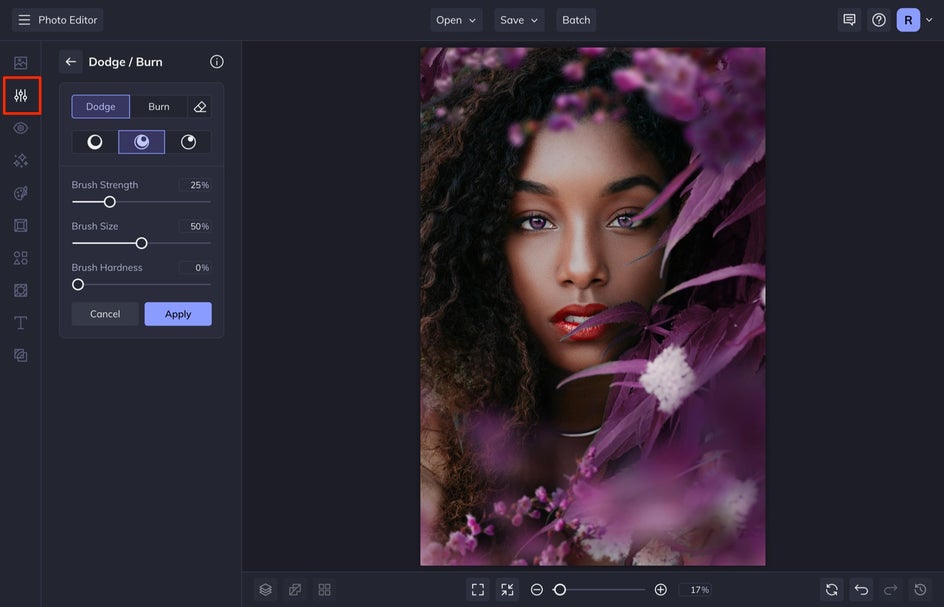Open the Textures sidebar icon
Image resolution: width=944 pixels, height=607 pixels.
(20, 355)
